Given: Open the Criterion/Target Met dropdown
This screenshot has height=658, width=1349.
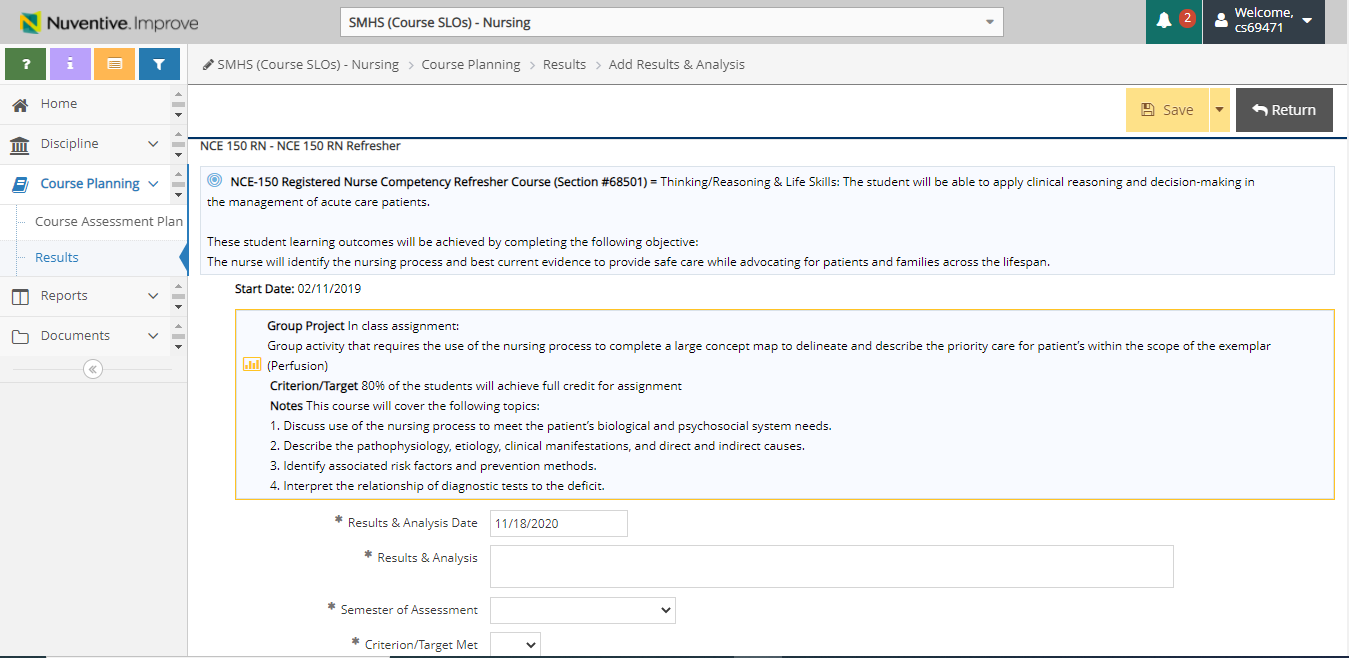Looking at the screenshot, I should [515, 645].
